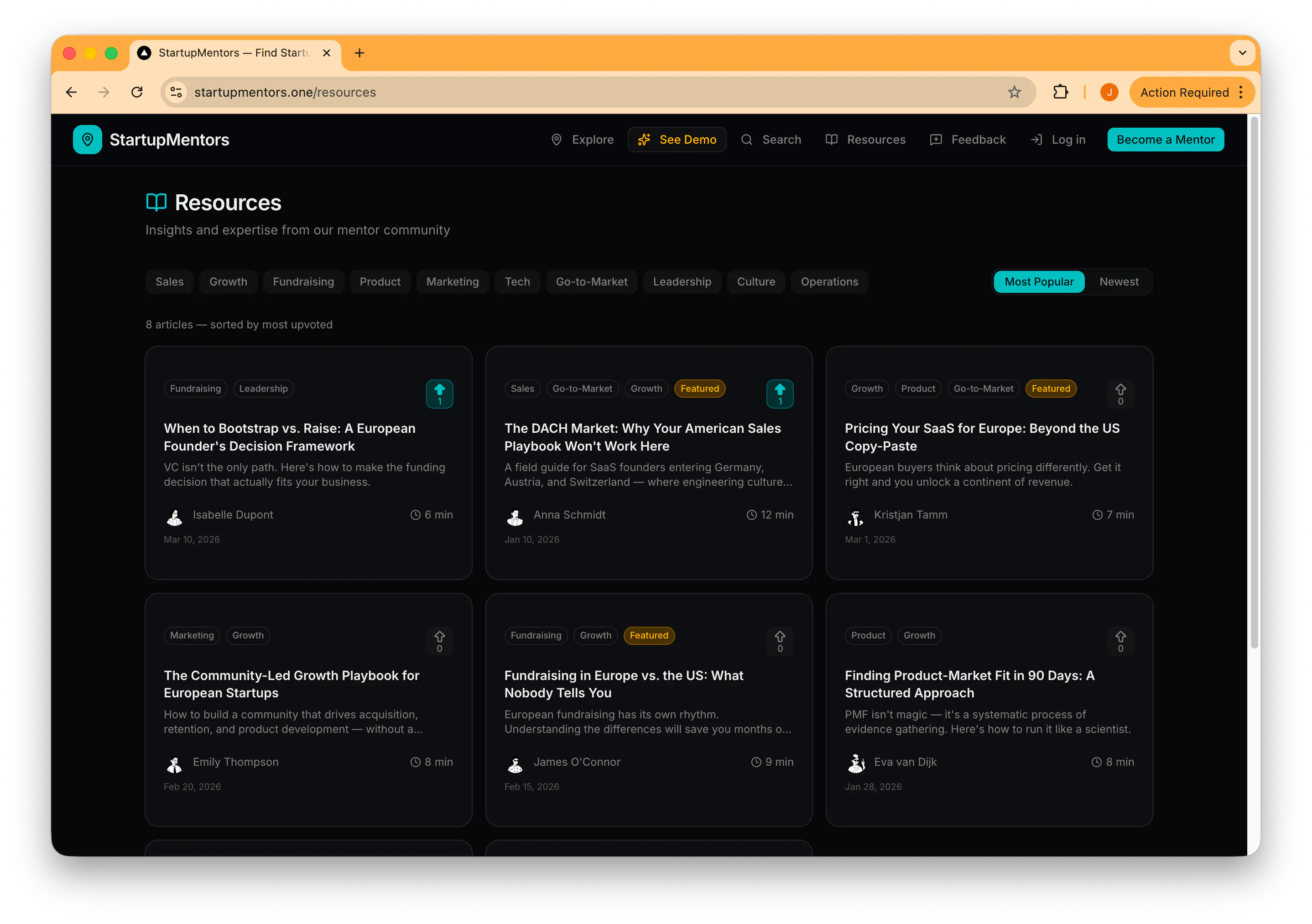Filter by Go-to-Market filter chip

(591, 282)
